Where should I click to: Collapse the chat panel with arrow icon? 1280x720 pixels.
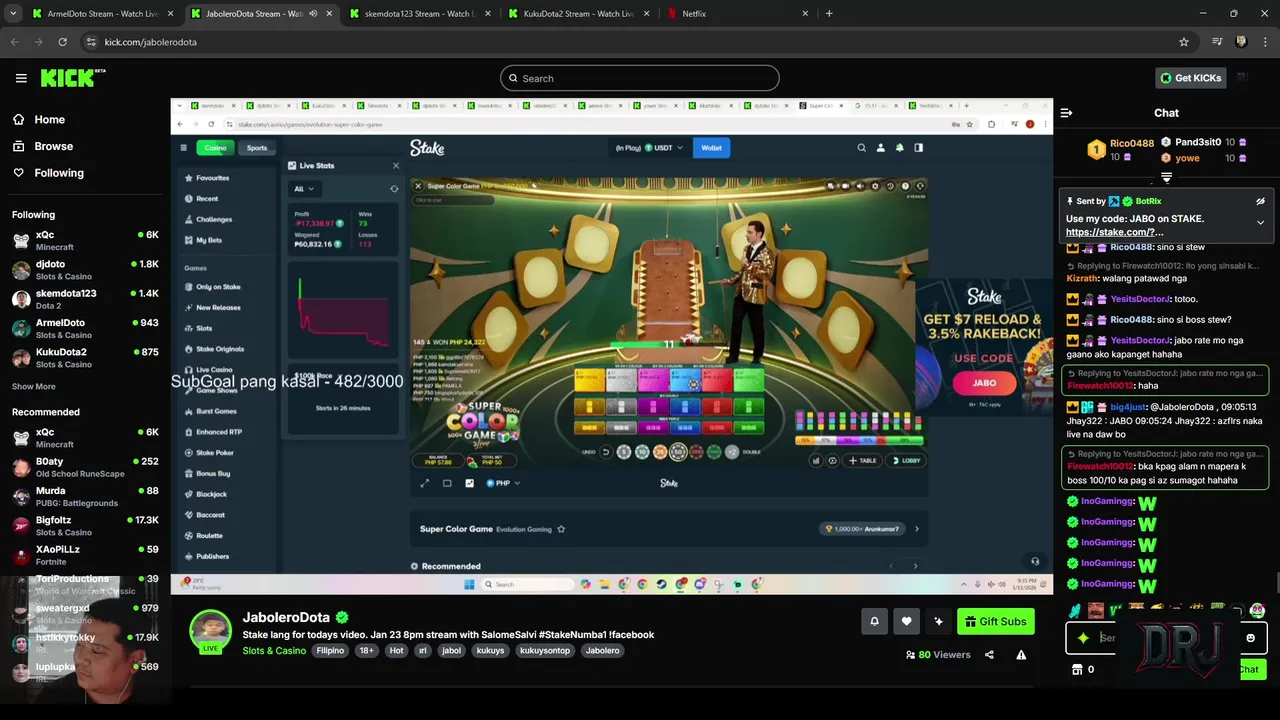point(1066,113)
